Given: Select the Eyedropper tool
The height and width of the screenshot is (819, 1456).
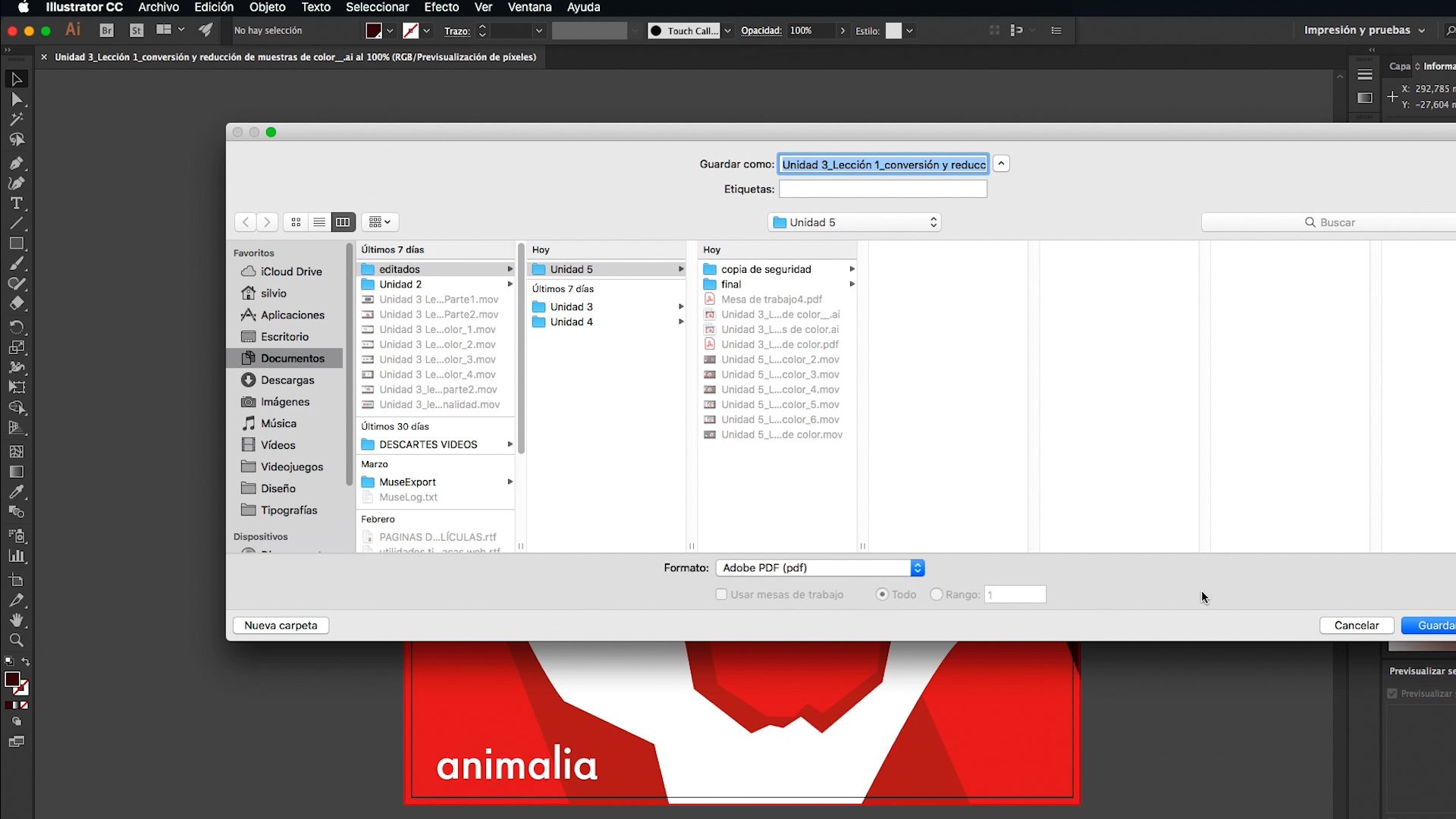Looking at the screenshot, I should 17,492.
